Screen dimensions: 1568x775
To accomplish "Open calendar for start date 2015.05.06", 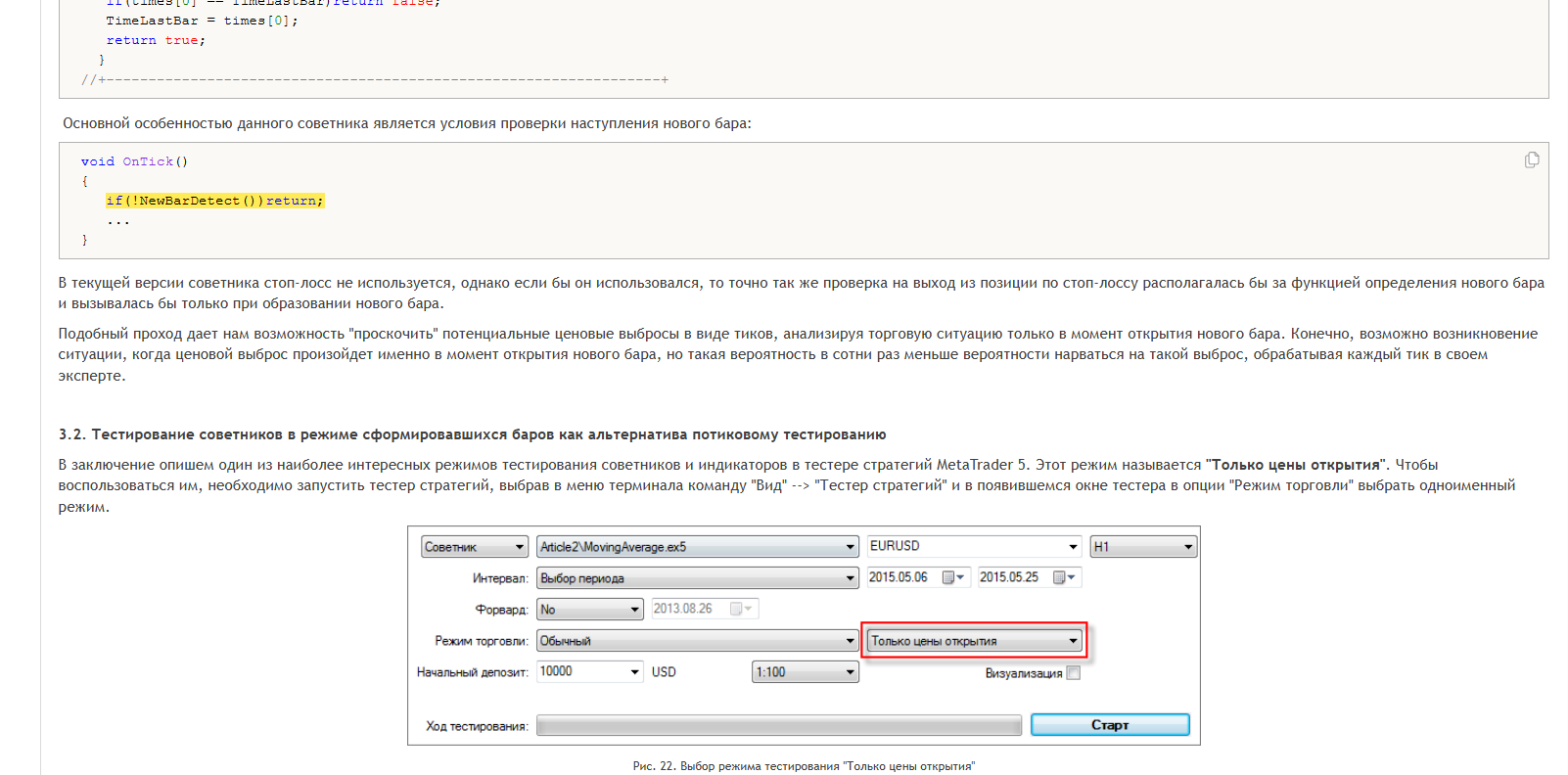I will point(952,577).
